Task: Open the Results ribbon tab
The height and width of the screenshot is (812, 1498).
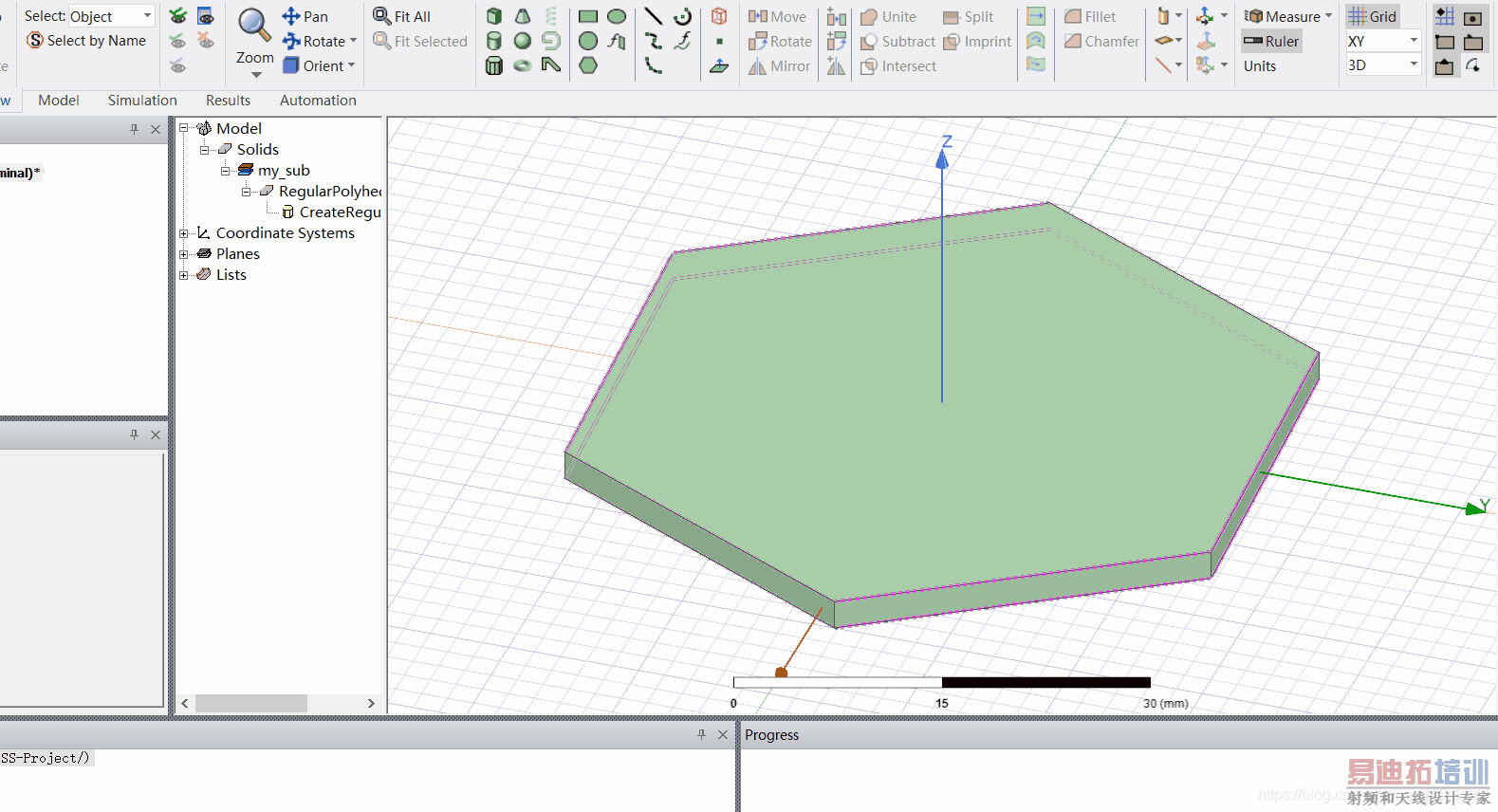Action: pyautogui.click(x=229, y=101)
